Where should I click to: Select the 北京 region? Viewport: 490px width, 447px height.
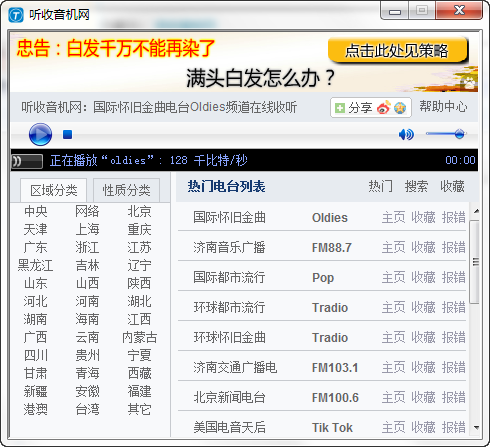click(139, 211)
